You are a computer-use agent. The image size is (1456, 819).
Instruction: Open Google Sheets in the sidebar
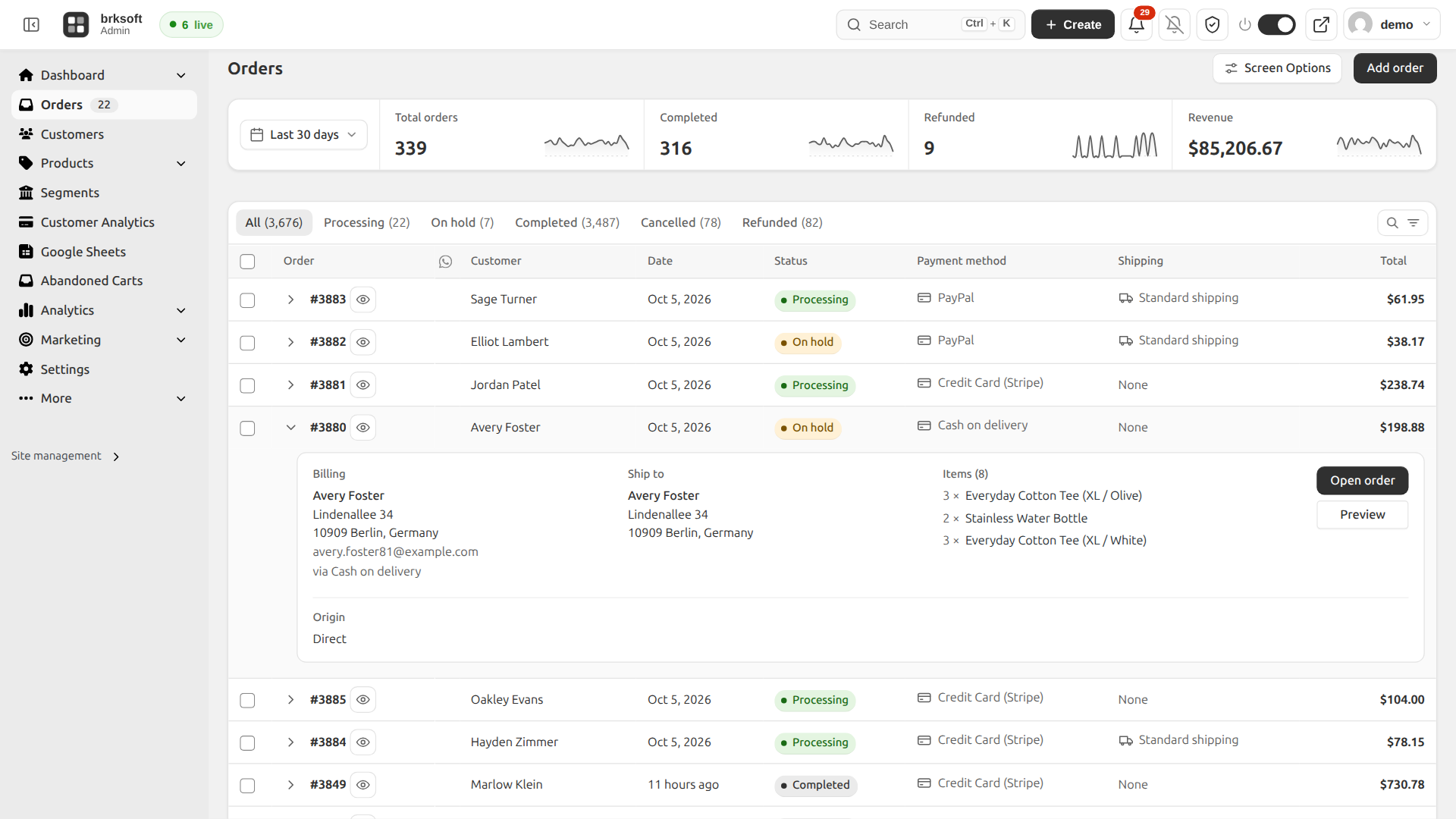point(104,252)
